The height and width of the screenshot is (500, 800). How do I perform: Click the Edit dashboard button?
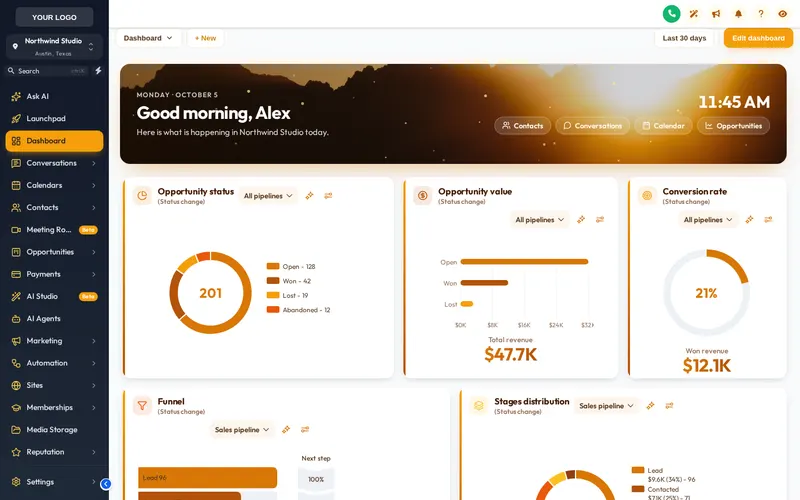758,38
